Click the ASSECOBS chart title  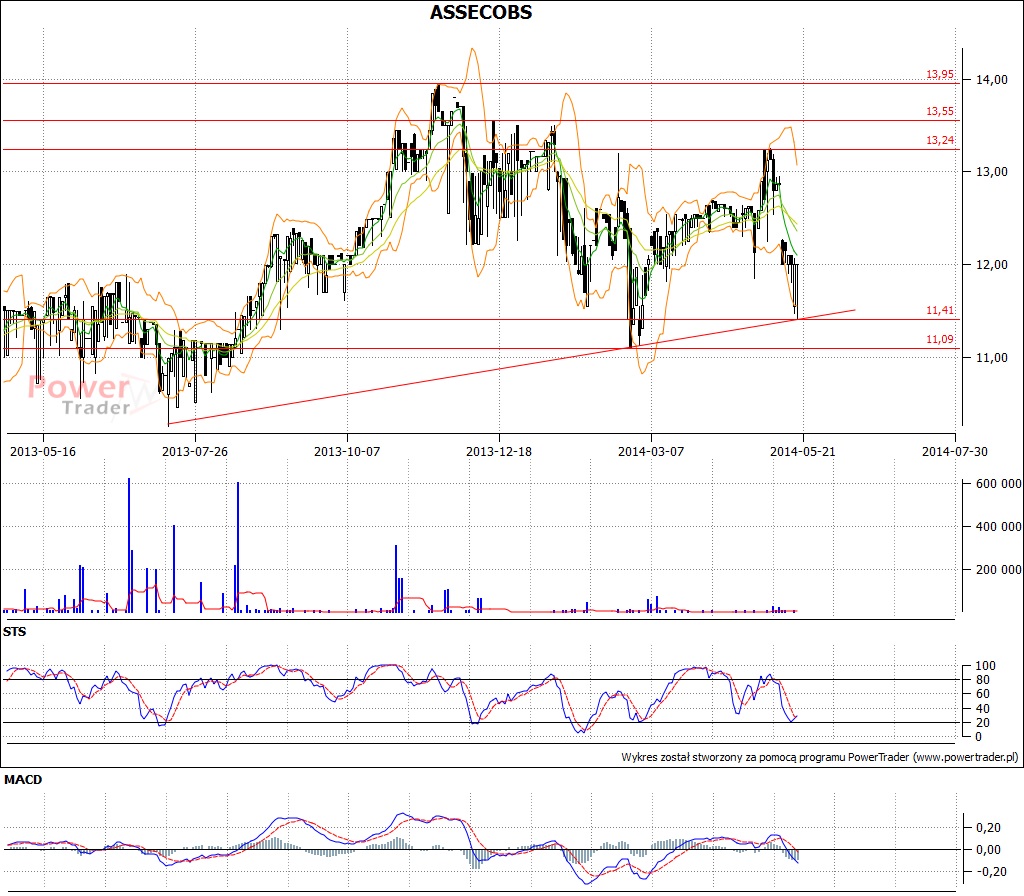tap(481, 12)
